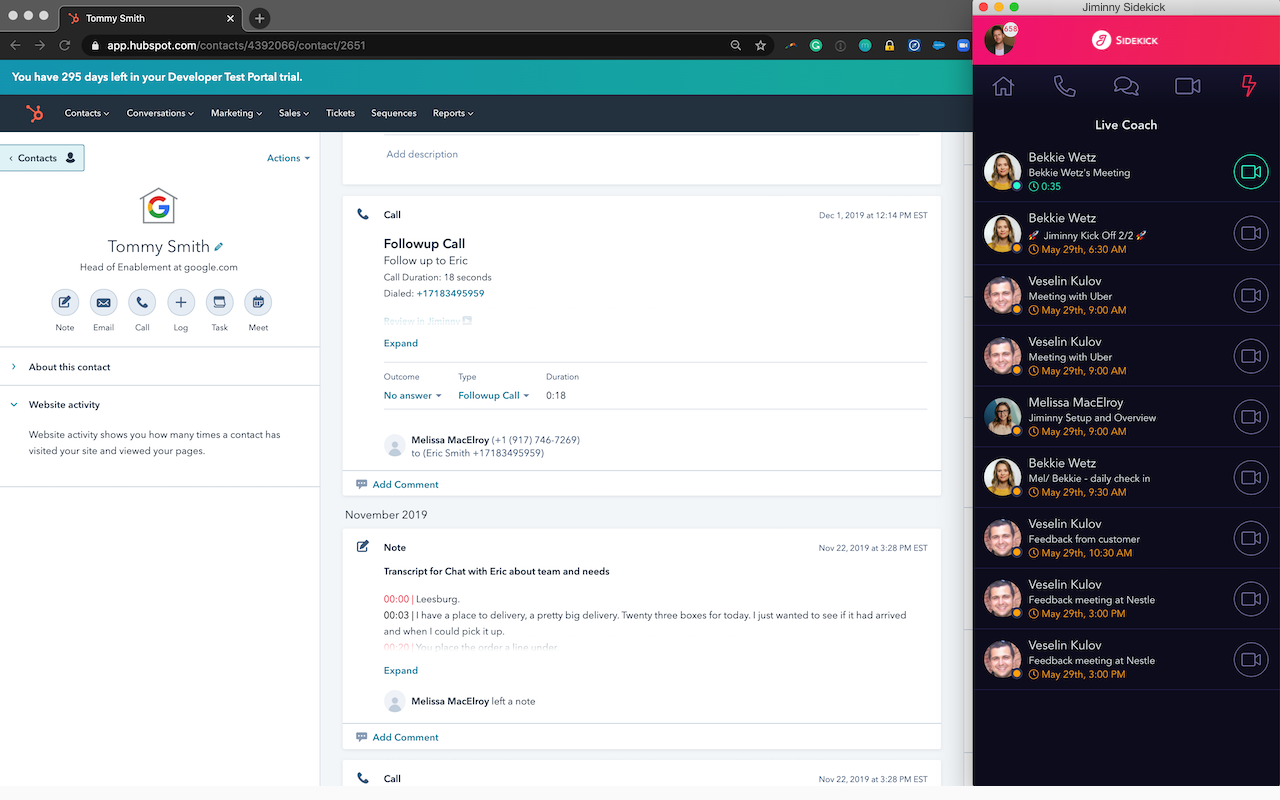The image size is (1280, 800).
Task: Click the Meet calendar icon
Action: (258, 302)
